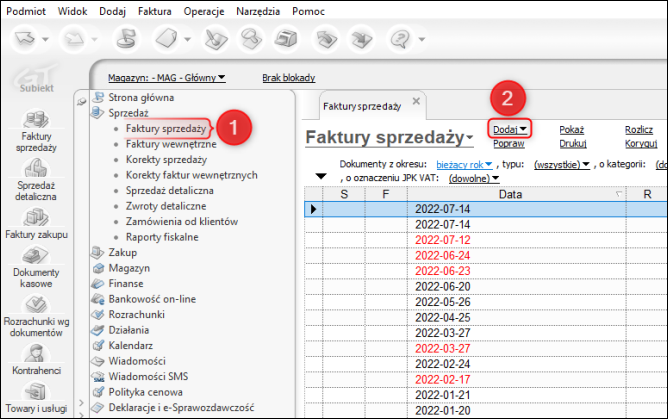Select Sprzedaż detaliczna in module tree
This screenshot has height=419, width=668.
tap(170, 190)
